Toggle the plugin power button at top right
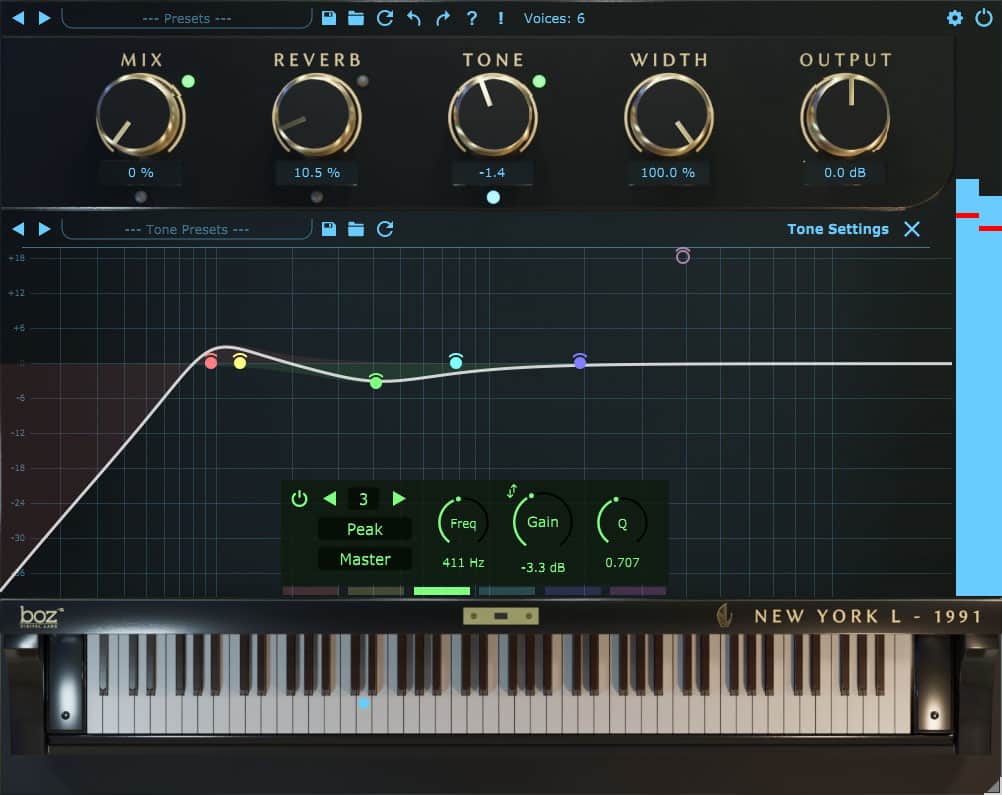The width and height of the screenshot is (1002, 795). coord(984,18)
